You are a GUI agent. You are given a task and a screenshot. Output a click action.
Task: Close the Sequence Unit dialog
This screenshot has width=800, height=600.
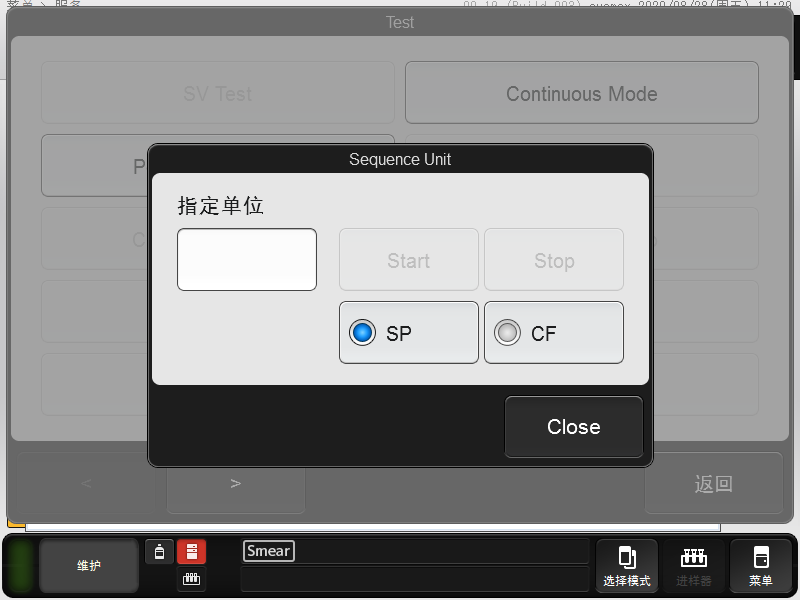[x=573, y=427]
